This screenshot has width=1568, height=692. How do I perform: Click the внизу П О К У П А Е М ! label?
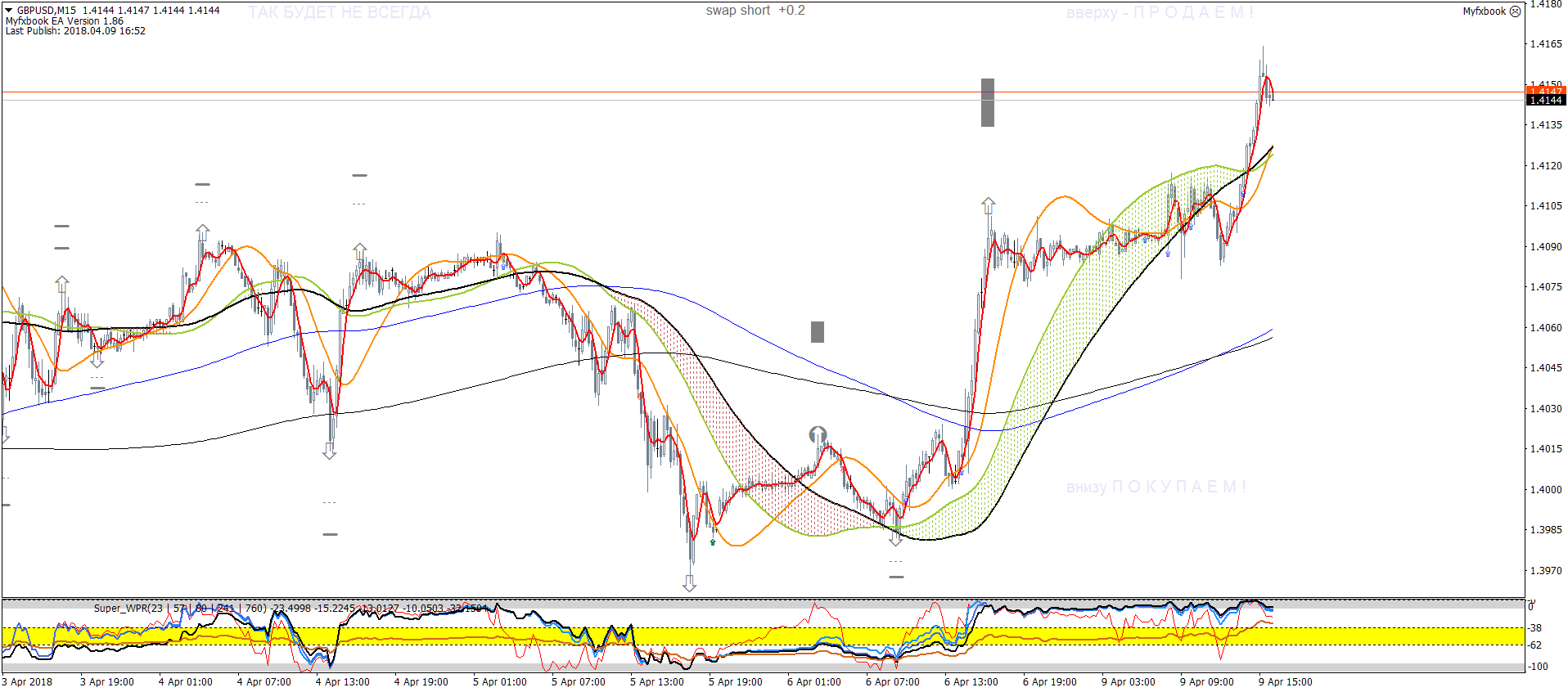tap(1156, 487)
